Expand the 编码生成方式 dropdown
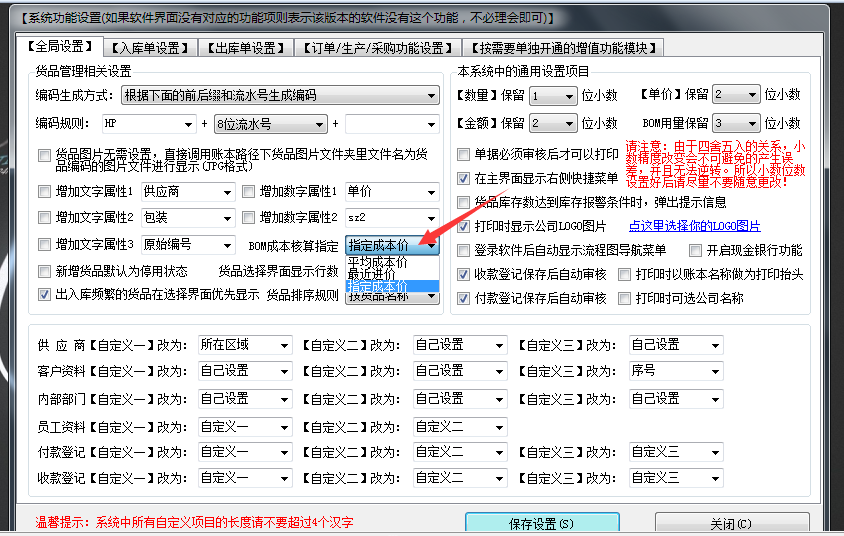 (431, 96)
